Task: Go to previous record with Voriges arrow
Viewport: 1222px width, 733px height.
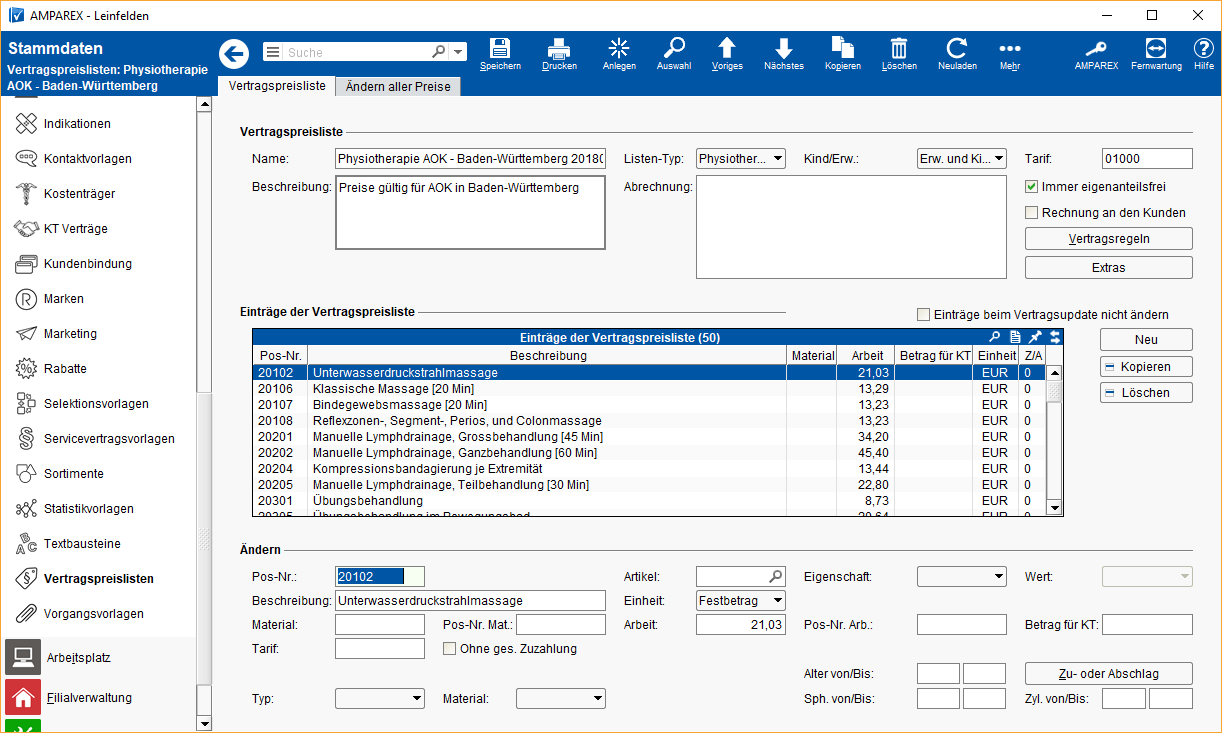Action: click(727, 54)
